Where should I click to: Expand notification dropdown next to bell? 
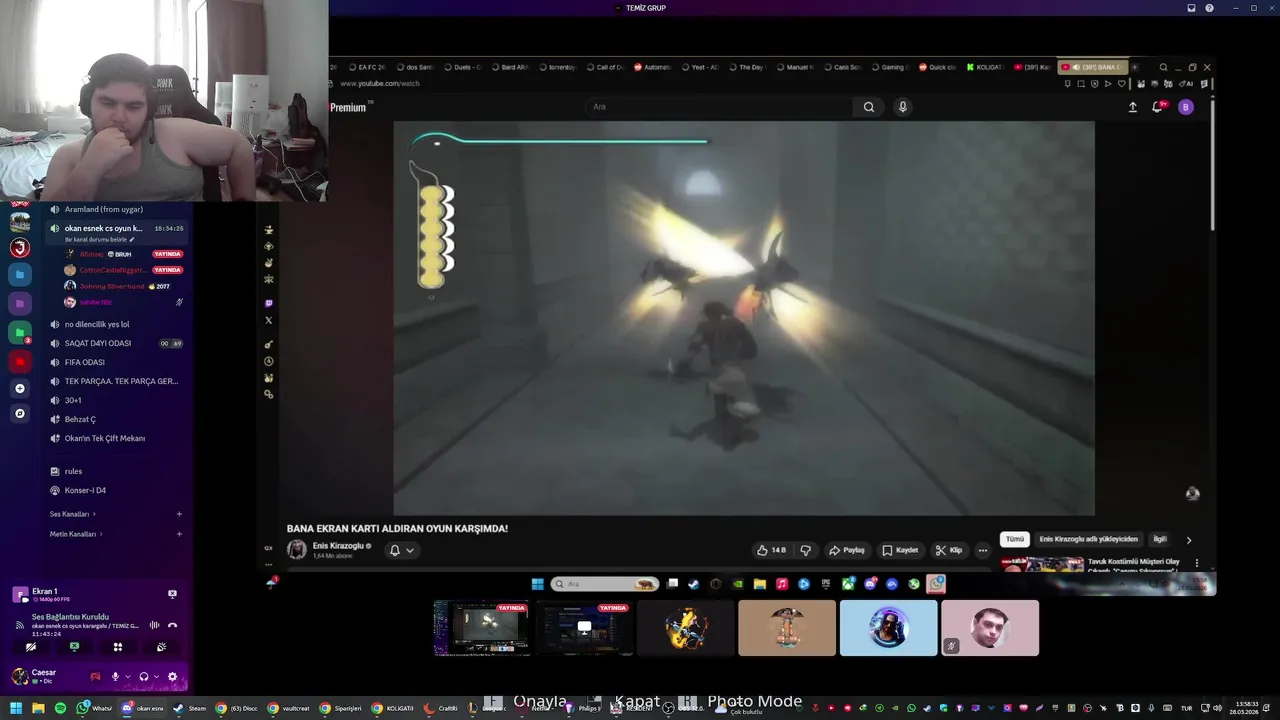coord(409,550)
